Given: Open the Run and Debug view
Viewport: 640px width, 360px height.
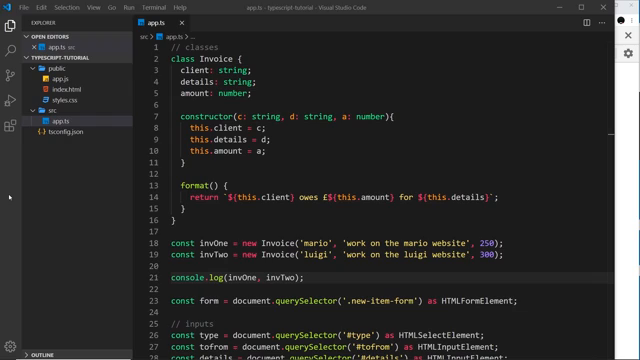Looking at the screenshot, I should (10, 100).
